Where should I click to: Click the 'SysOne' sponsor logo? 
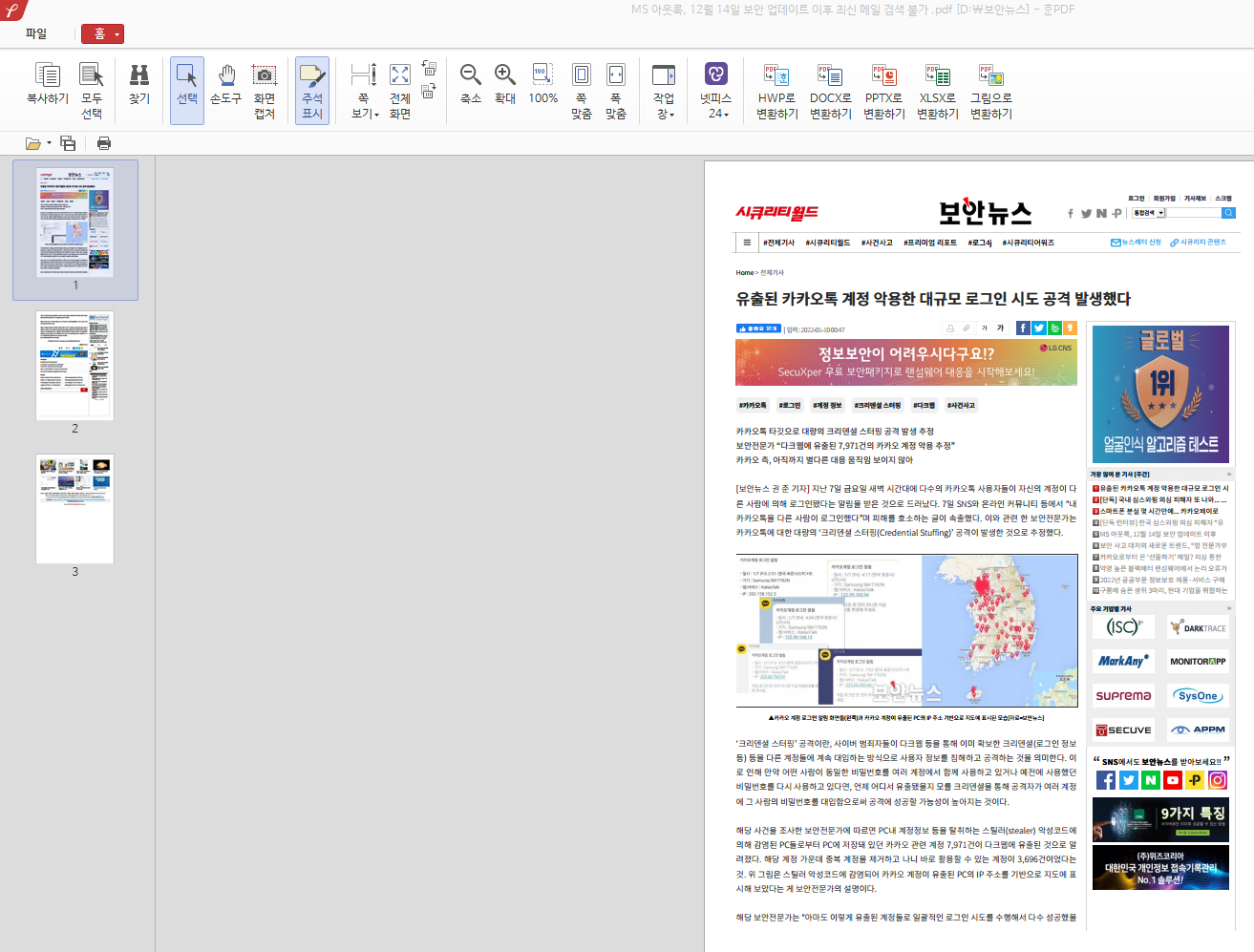[x=1197, y=695]
